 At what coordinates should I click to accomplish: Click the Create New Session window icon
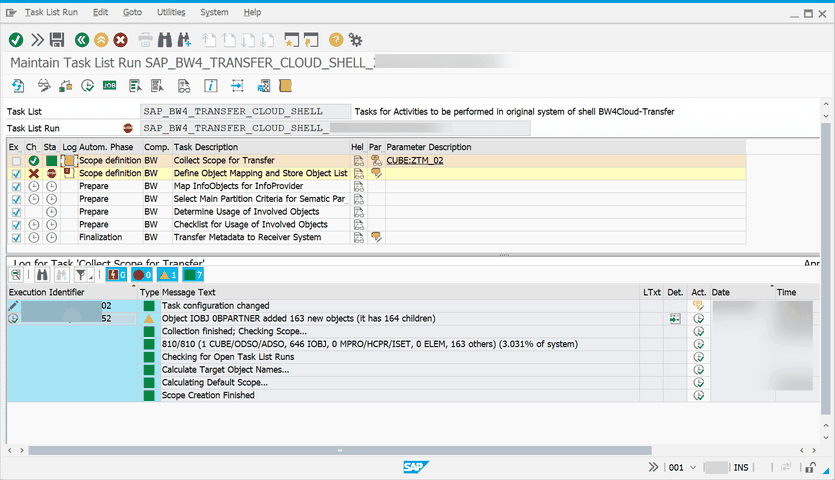click(x=291, y=40)
